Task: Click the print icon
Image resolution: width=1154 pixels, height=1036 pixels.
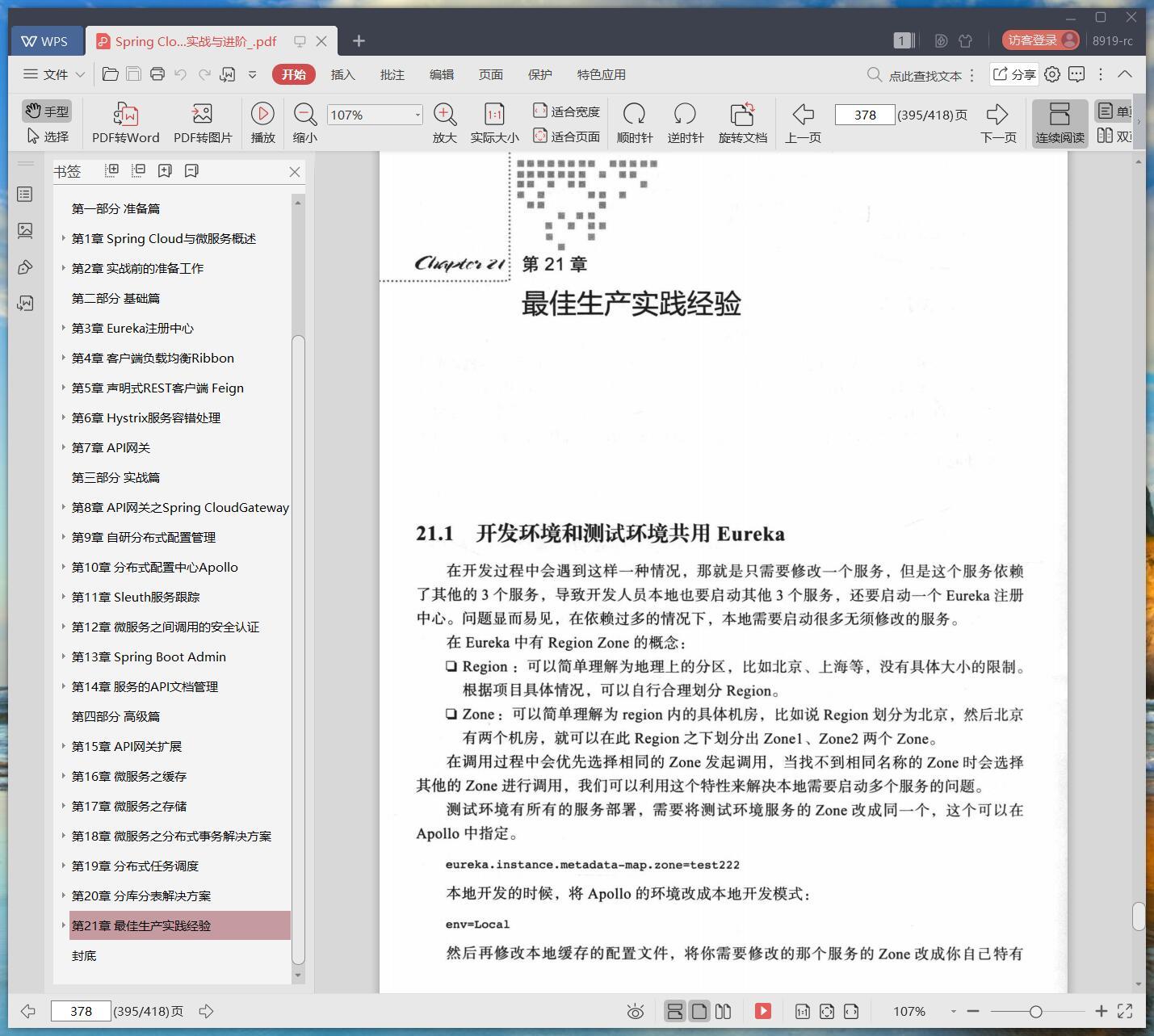Action: tap(157, 74)
